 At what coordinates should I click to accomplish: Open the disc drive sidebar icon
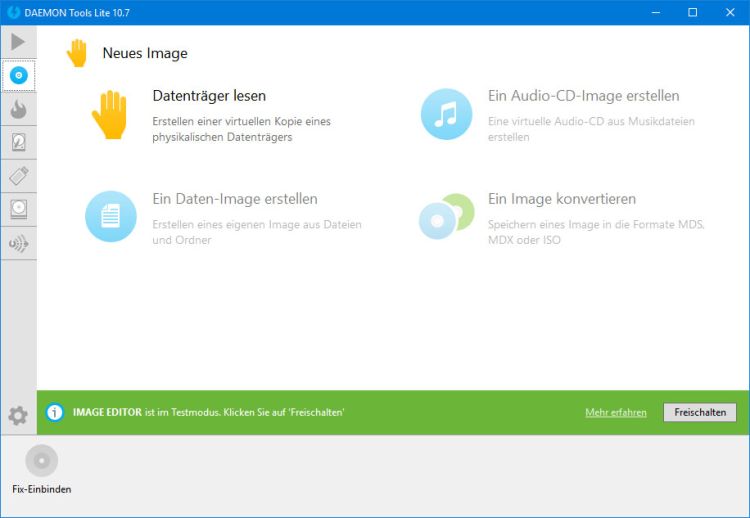tap(18, 209)
